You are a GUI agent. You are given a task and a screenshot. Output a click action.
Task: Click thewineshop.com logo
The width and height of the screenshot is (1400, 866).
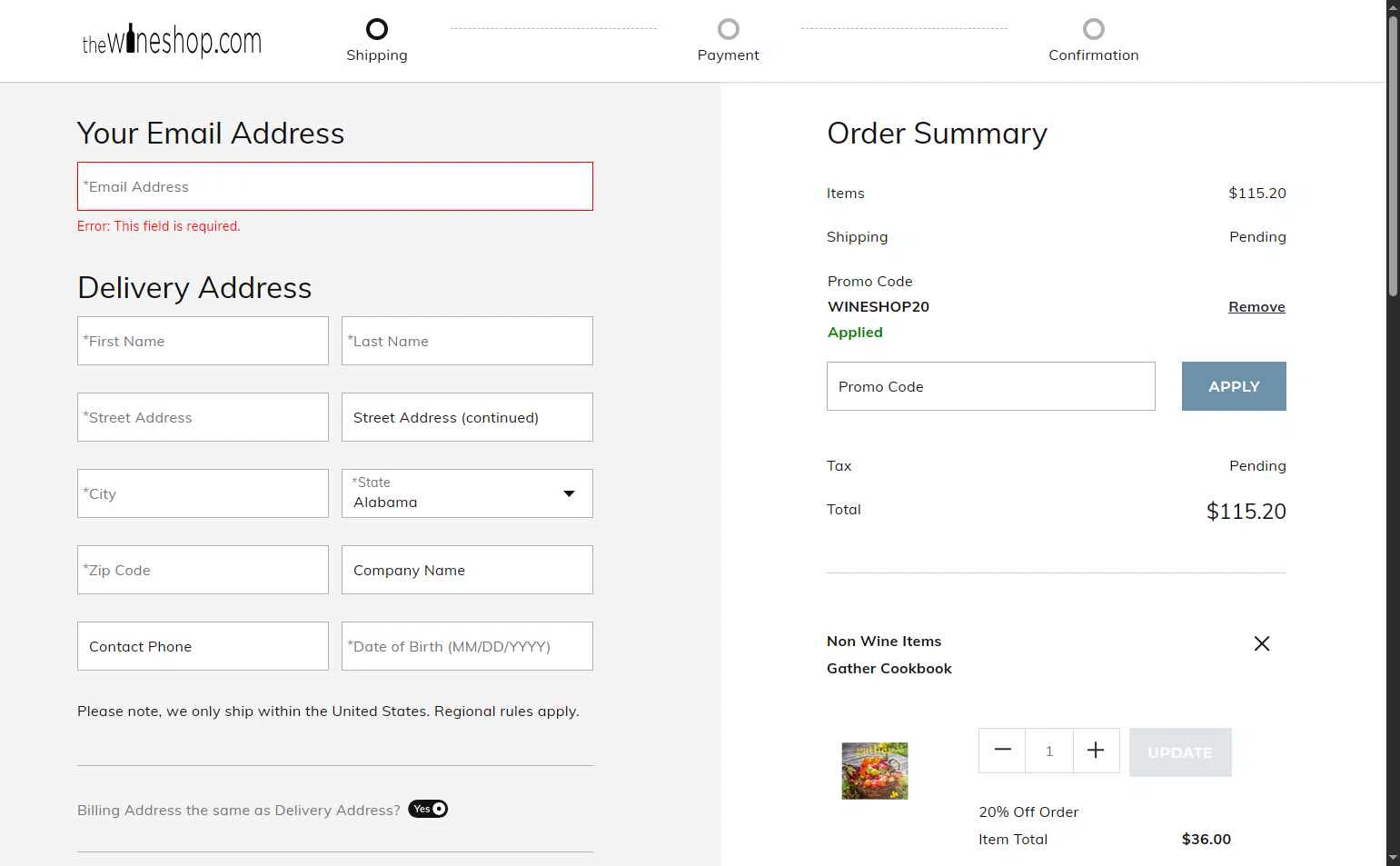coord(172,41)
